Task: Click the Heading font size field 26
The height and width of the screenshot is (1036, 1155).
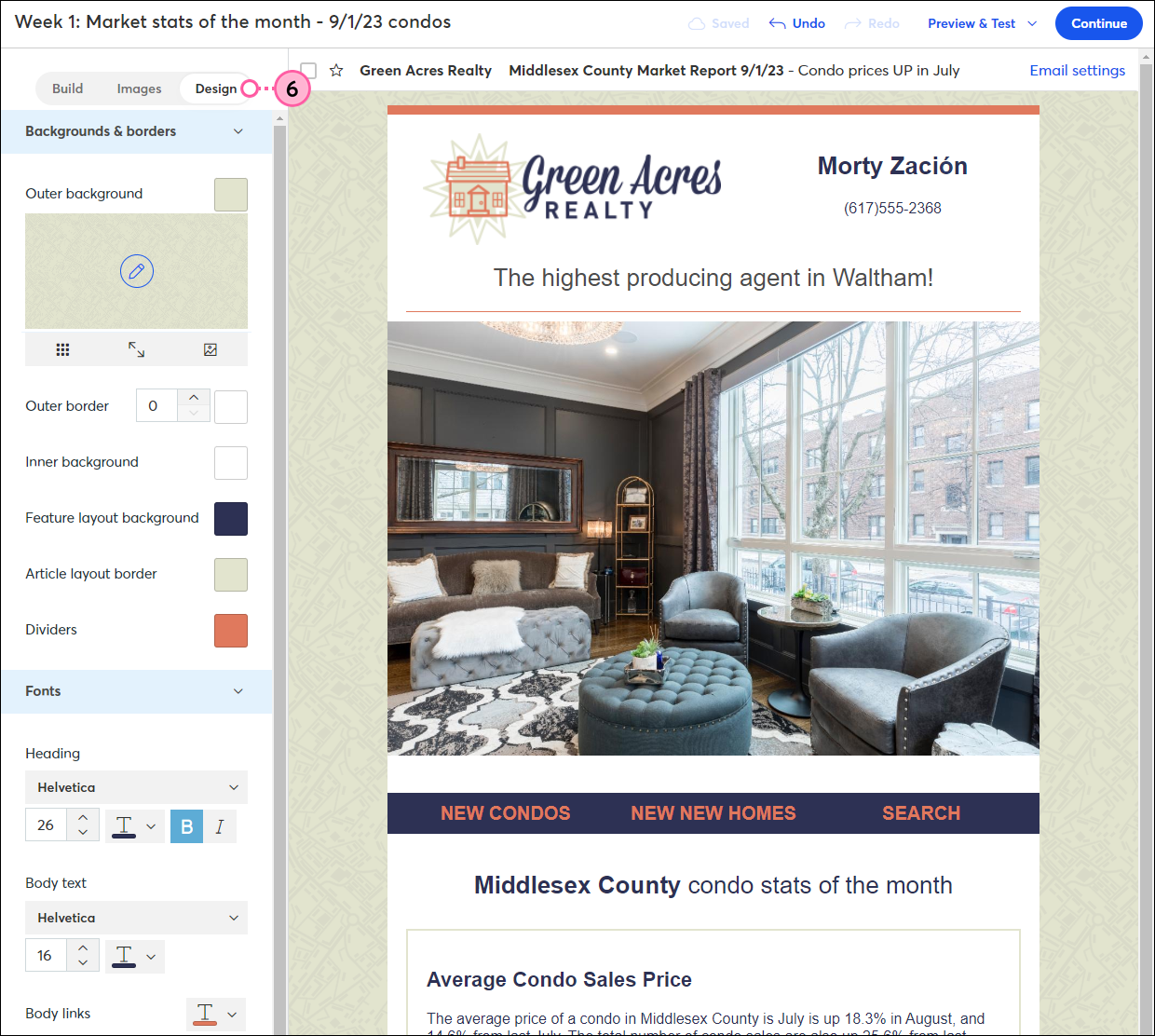Action: click(x=46, y=825)
